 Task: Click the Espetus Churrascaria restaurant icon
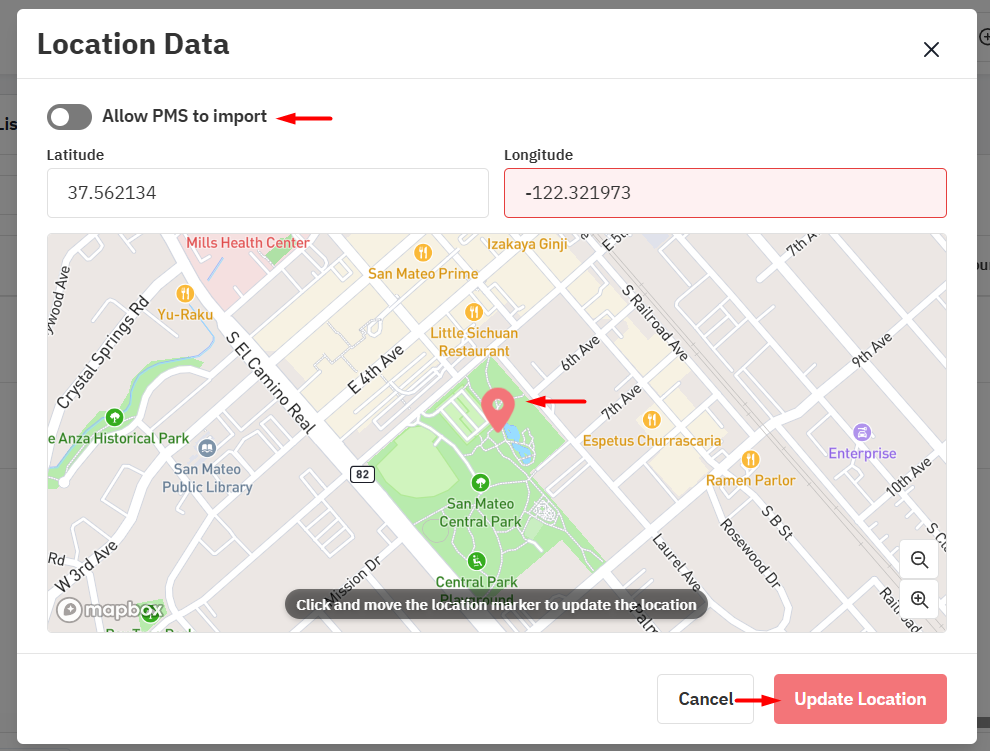652,419
